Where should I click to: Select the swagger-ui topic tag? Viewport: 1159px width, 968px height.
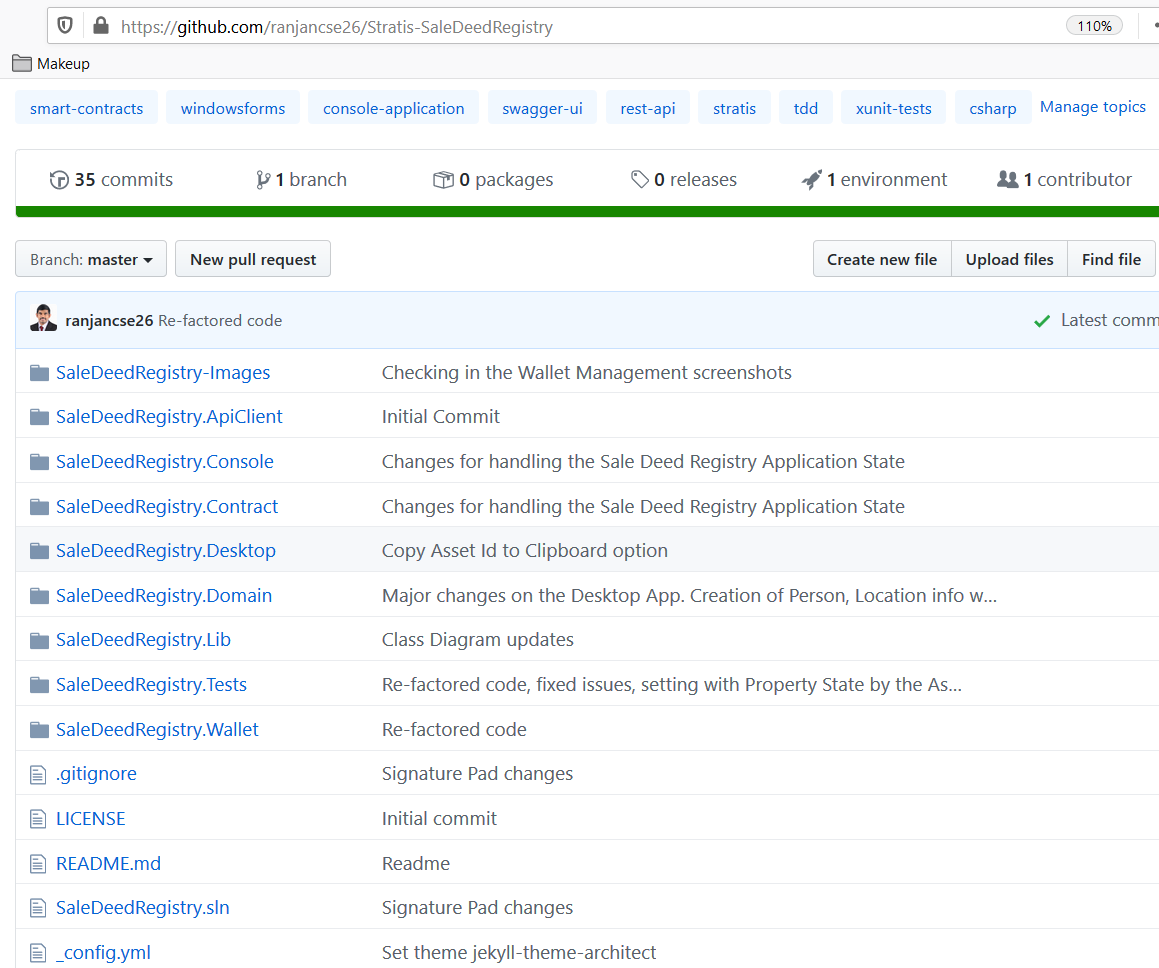542,108
